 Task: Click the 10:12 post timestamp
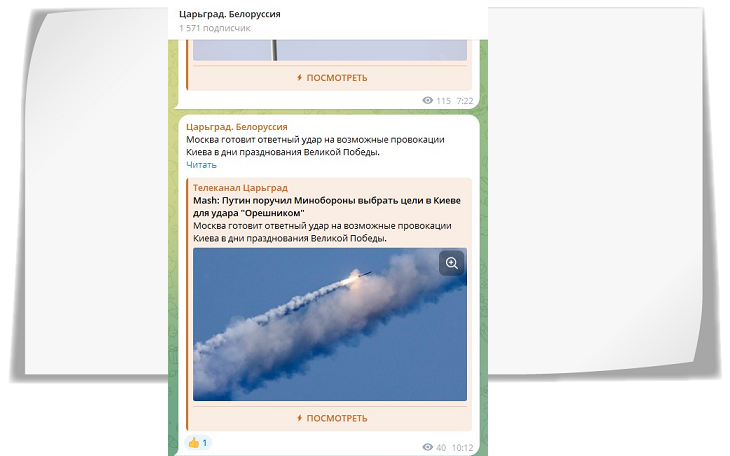tap(462, 447)
